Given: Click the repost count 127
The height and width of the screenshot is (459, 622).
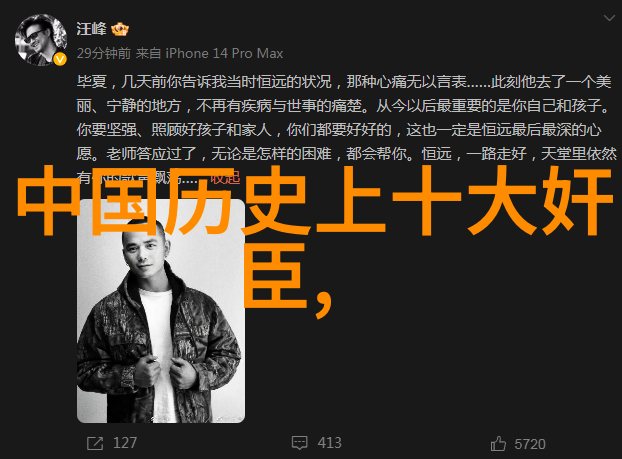Looking at the screenshot, I should [125, 443].
